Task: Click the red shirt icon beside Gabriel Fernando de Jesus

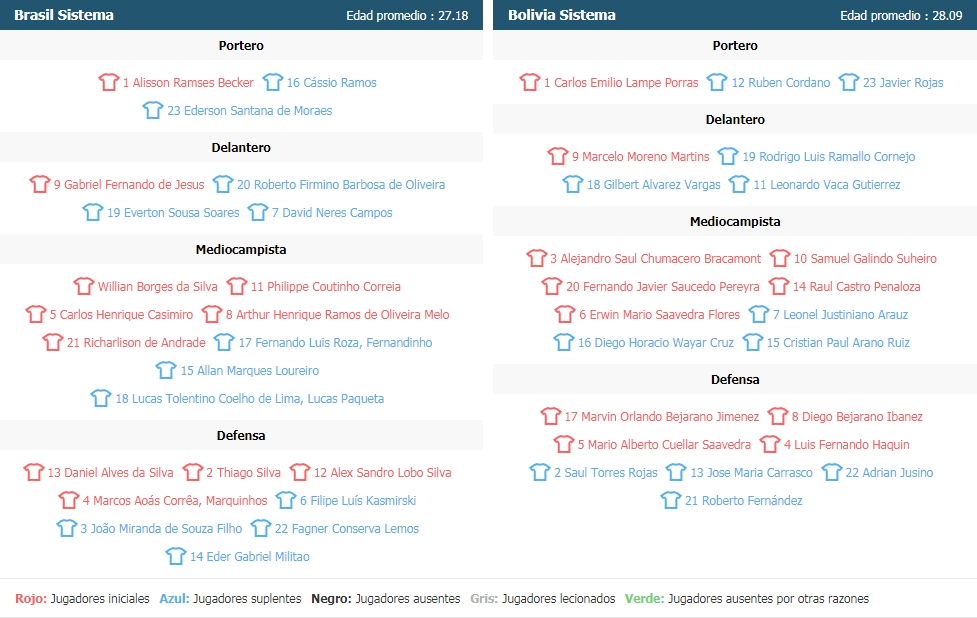Action: click(39, 184)
